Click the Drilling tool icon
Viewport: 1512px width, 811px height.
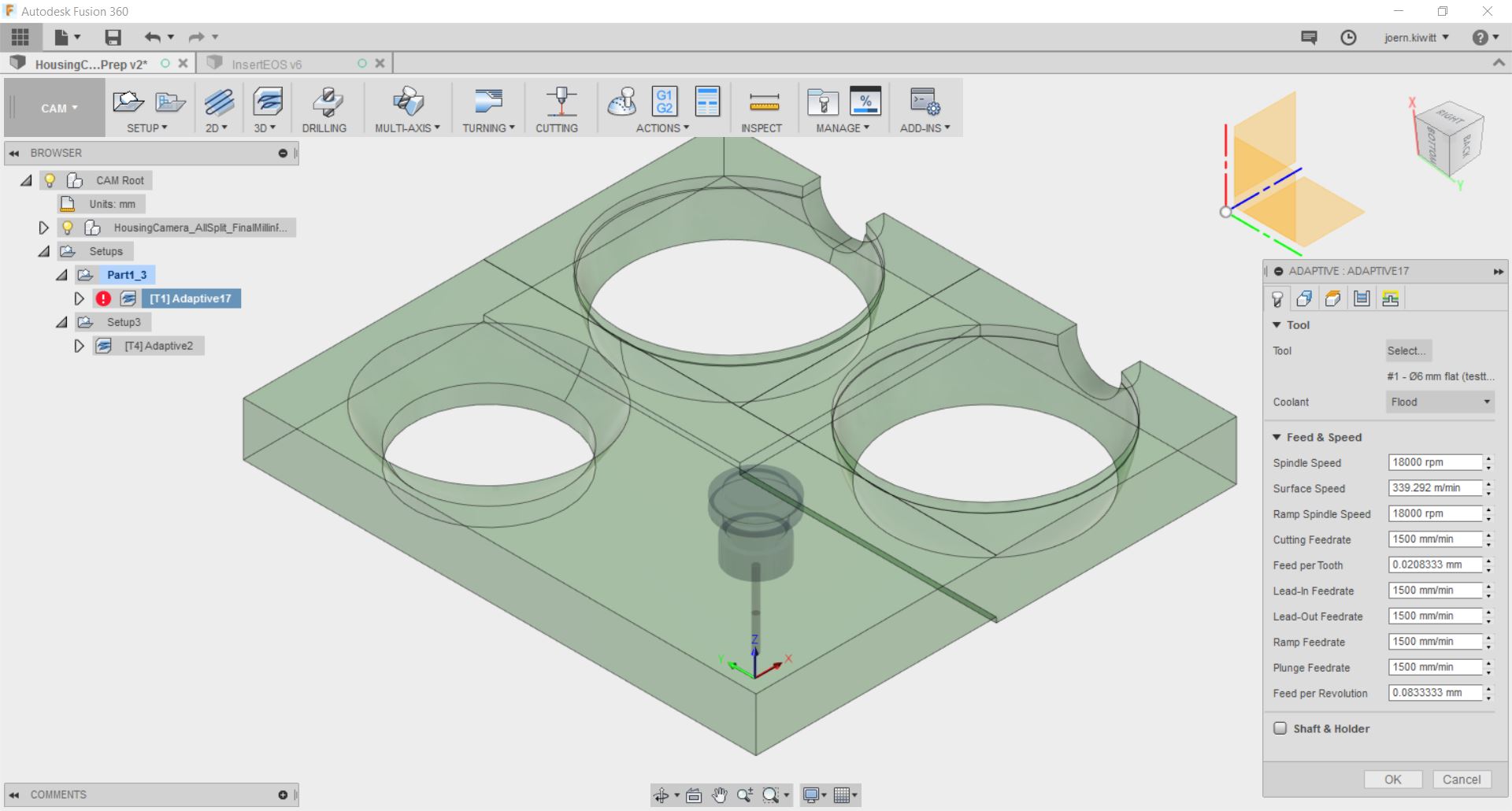pyautogui.click(x=327, y=102)
